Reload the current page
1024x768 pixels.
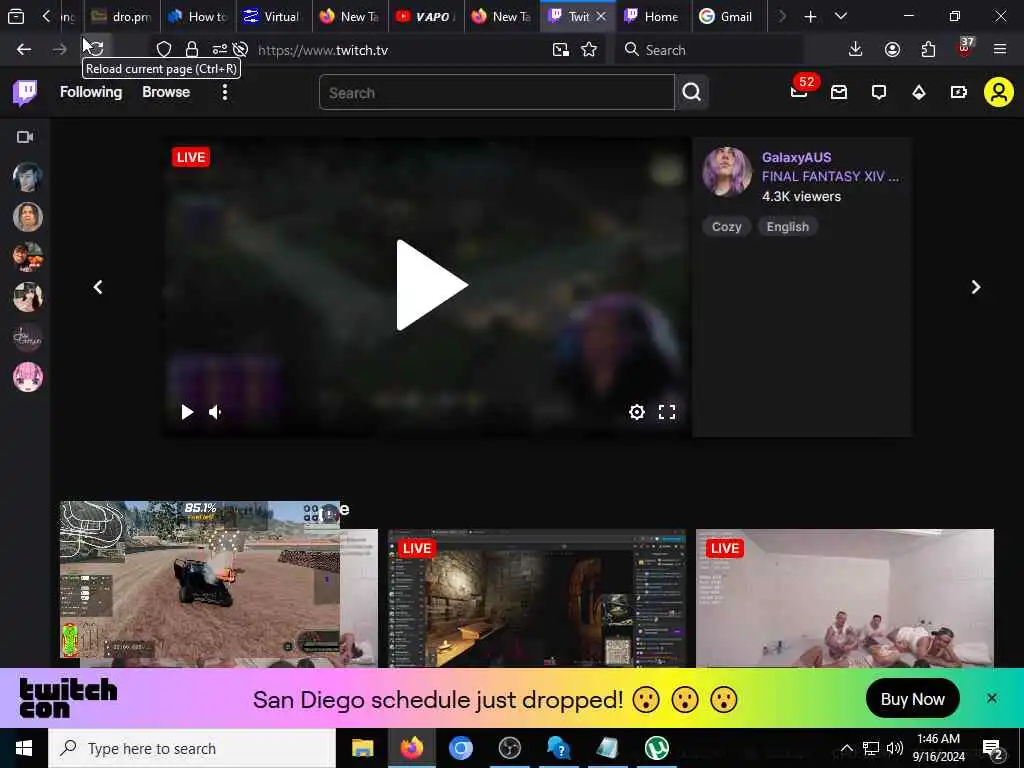click(x=95, y=48)
